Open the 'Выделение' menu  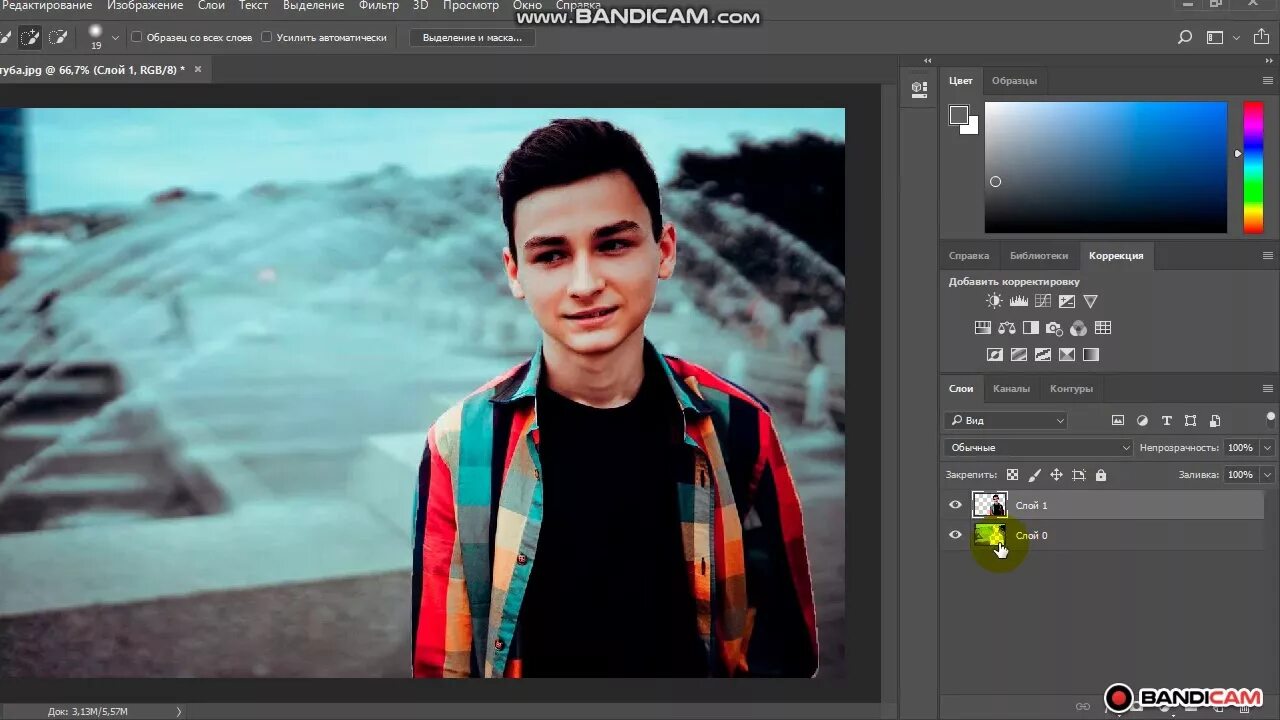pos(313,6)
